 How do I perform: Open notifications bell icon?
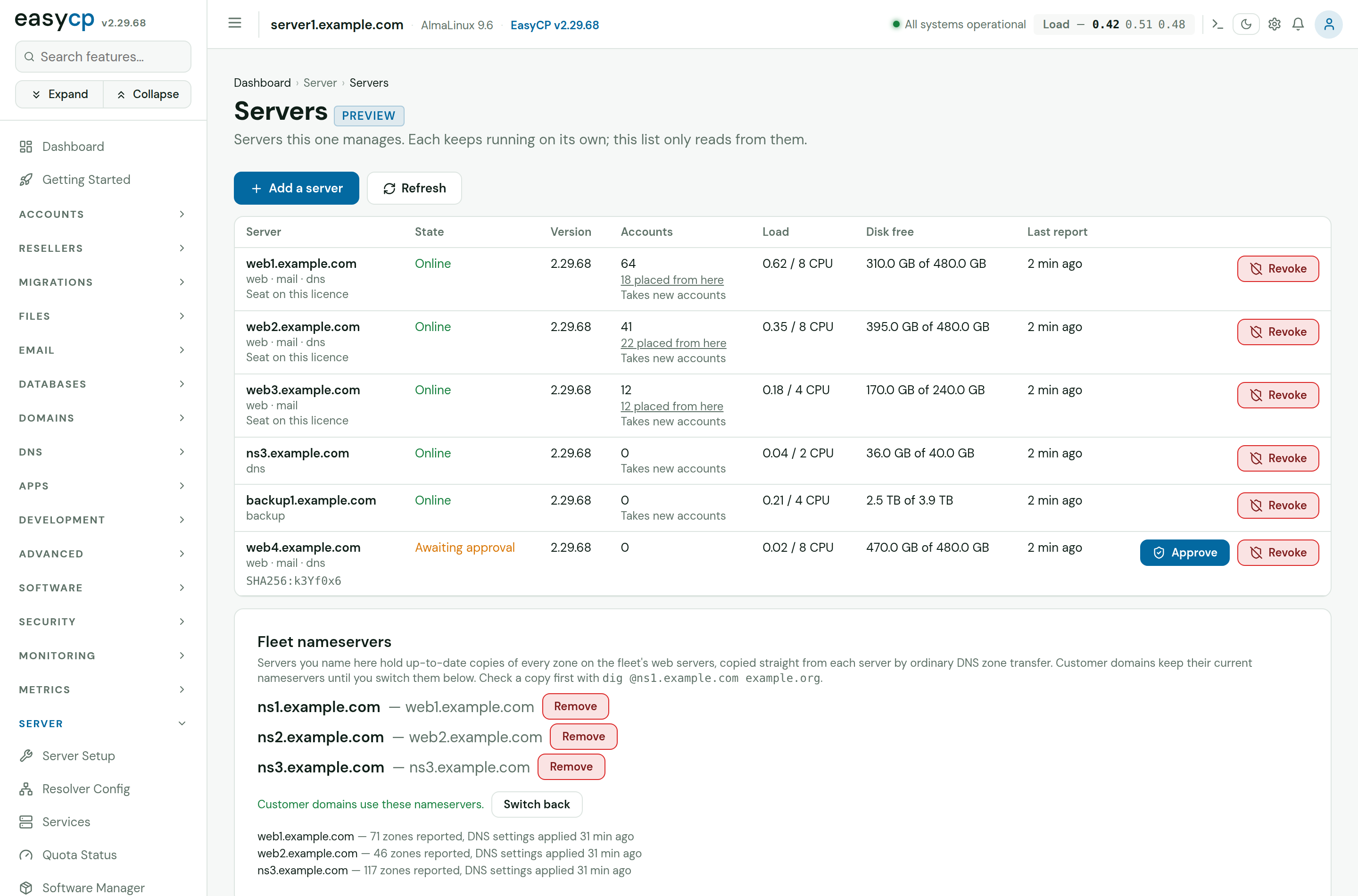coord(1298,24)
